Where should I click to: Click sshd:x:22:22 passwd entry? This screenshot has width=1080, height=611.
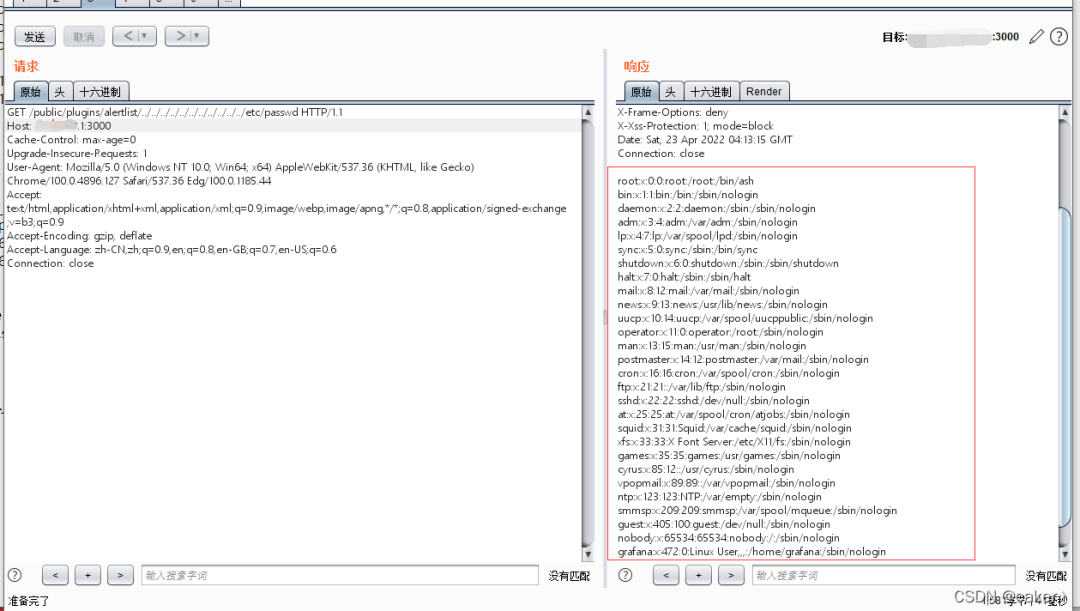(714, 401)
